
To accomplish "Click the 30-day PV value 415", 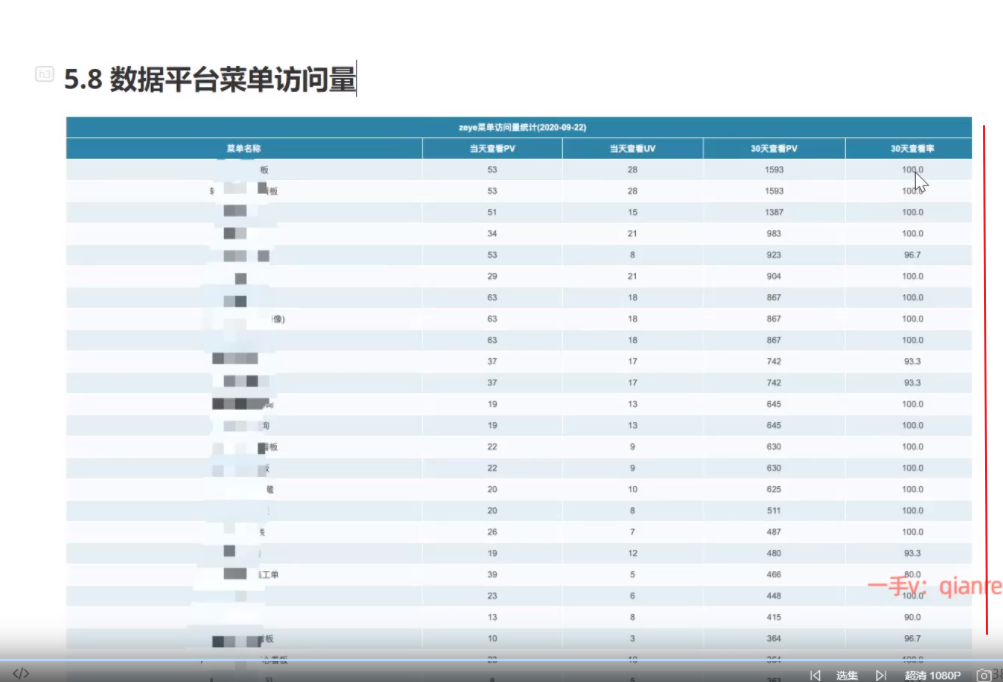I will pos(774,617).
